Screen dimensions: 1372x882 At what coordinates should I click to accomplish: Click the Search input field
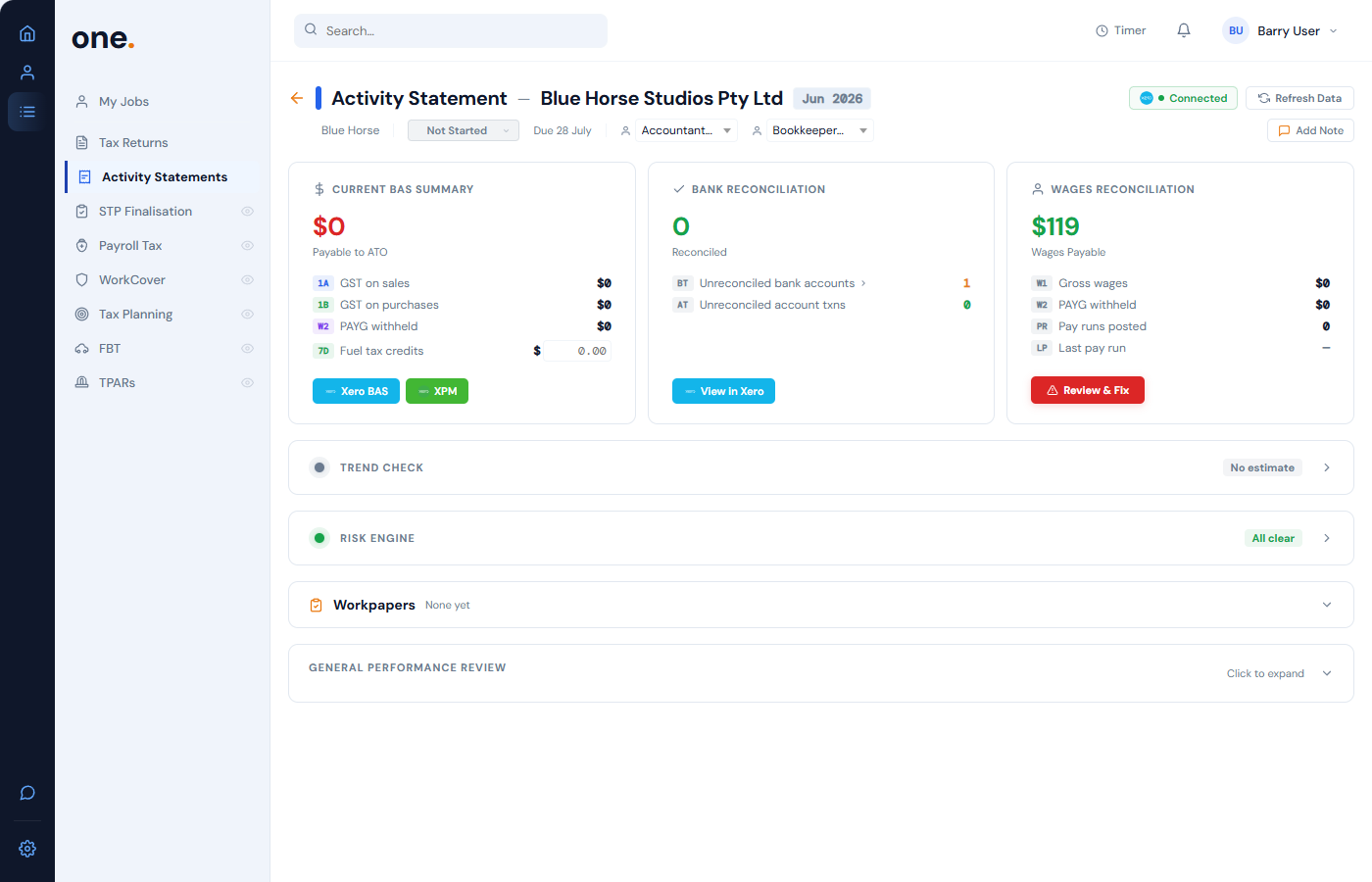[451, 30]
